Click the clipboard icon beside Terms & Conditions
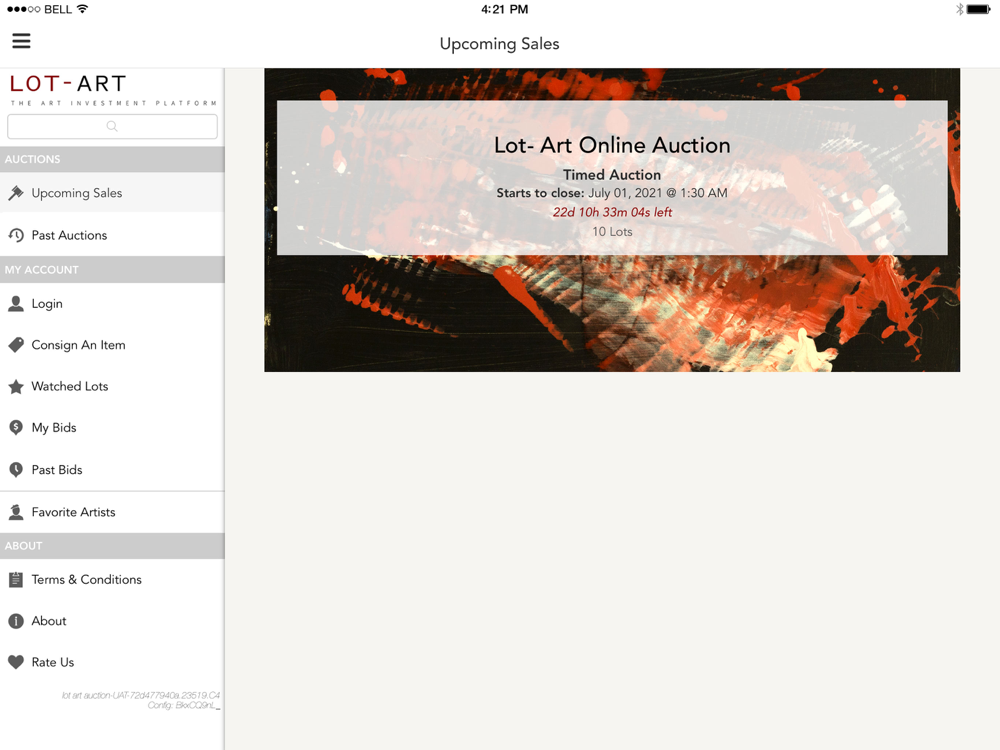1000x750 pixels. pyautogui.click(x=16, y=580)
